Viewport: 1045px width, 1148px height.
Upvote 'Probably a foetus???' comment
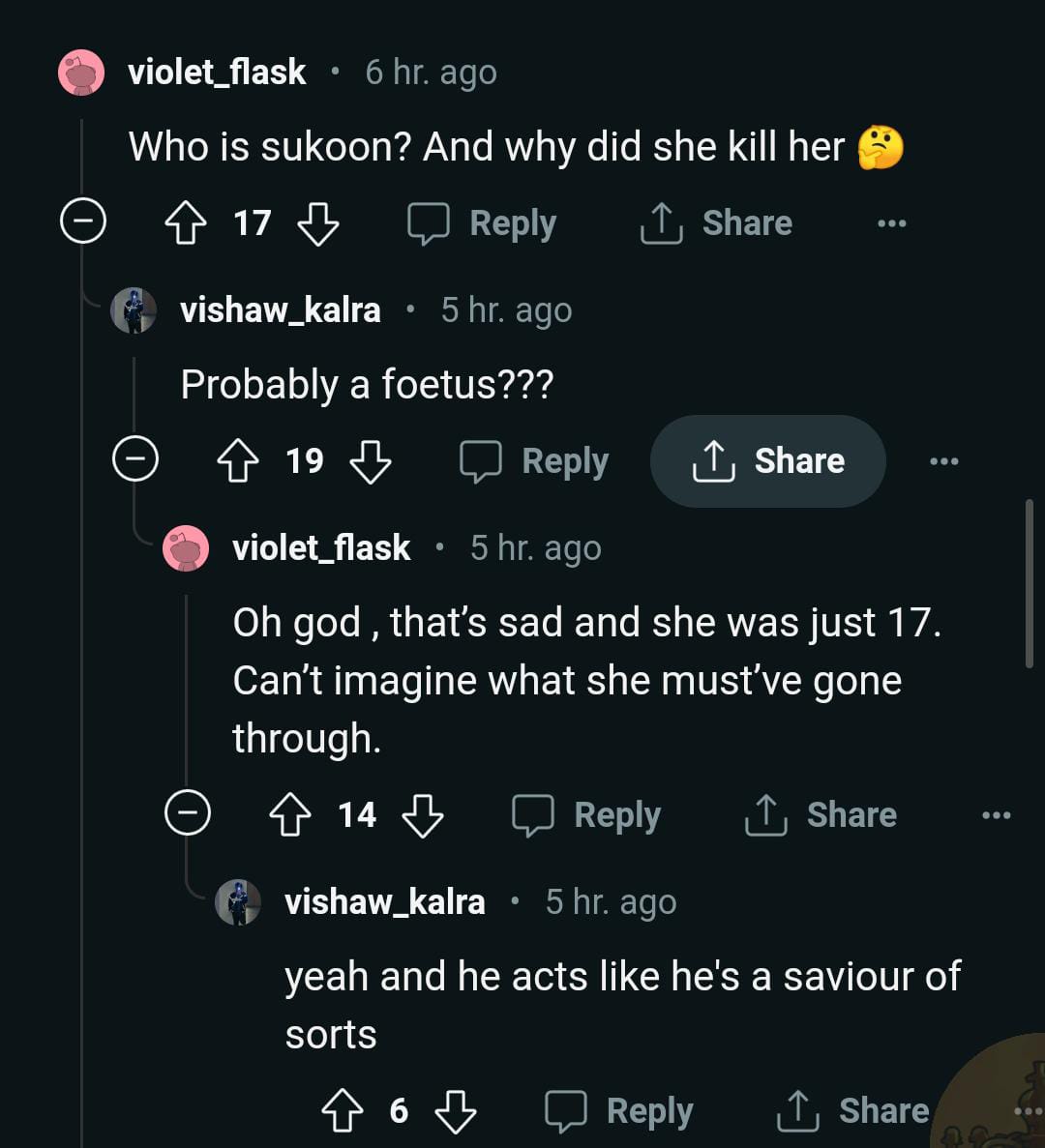238,461
